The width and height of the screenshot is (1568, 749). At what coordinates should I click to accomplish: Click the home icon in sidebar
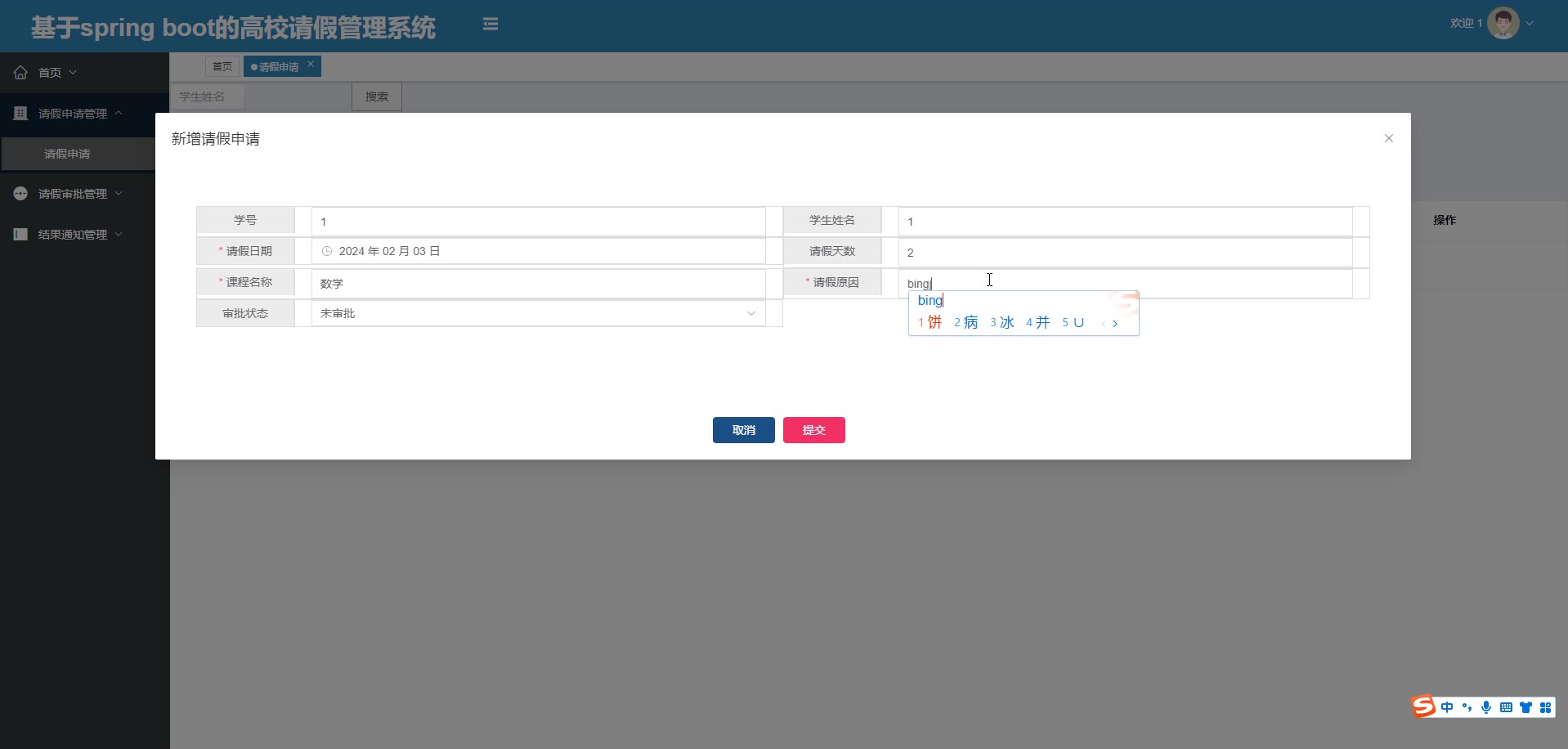[20, 73]
